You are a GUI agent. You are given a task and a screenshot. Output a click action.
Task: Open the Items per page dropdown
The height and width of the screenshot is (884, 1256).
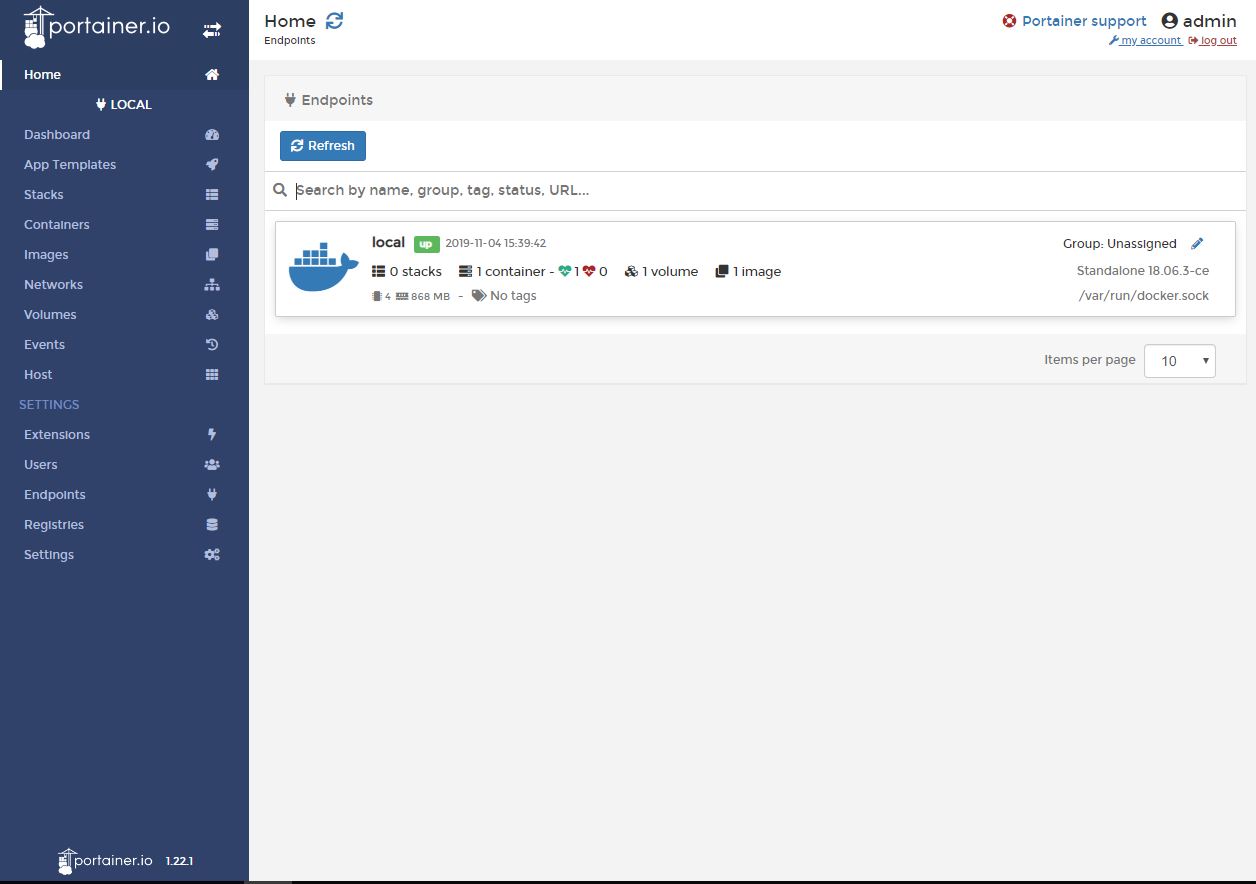(x=1179, y=361)
